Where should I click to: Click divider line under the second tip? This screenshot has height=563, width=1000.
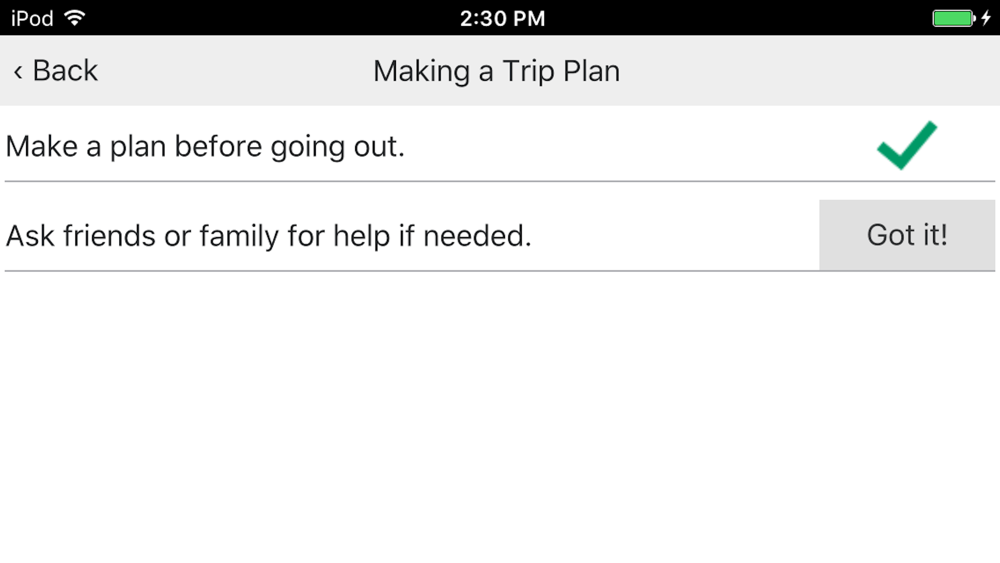pos(500,270)
